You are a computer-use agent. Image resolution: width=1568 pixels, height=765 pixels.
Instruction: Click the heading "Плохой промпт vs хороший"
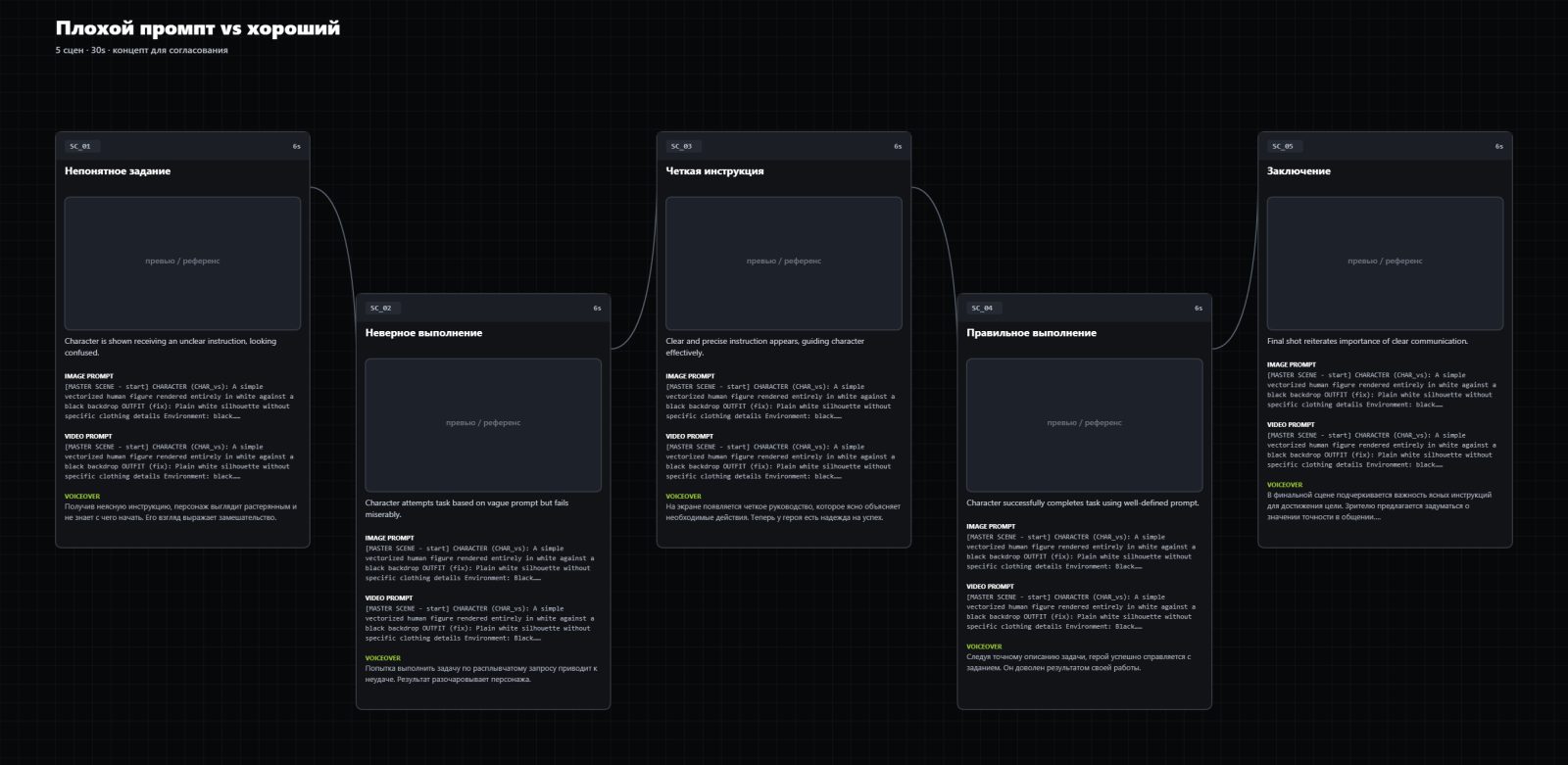tap(198, 28)
